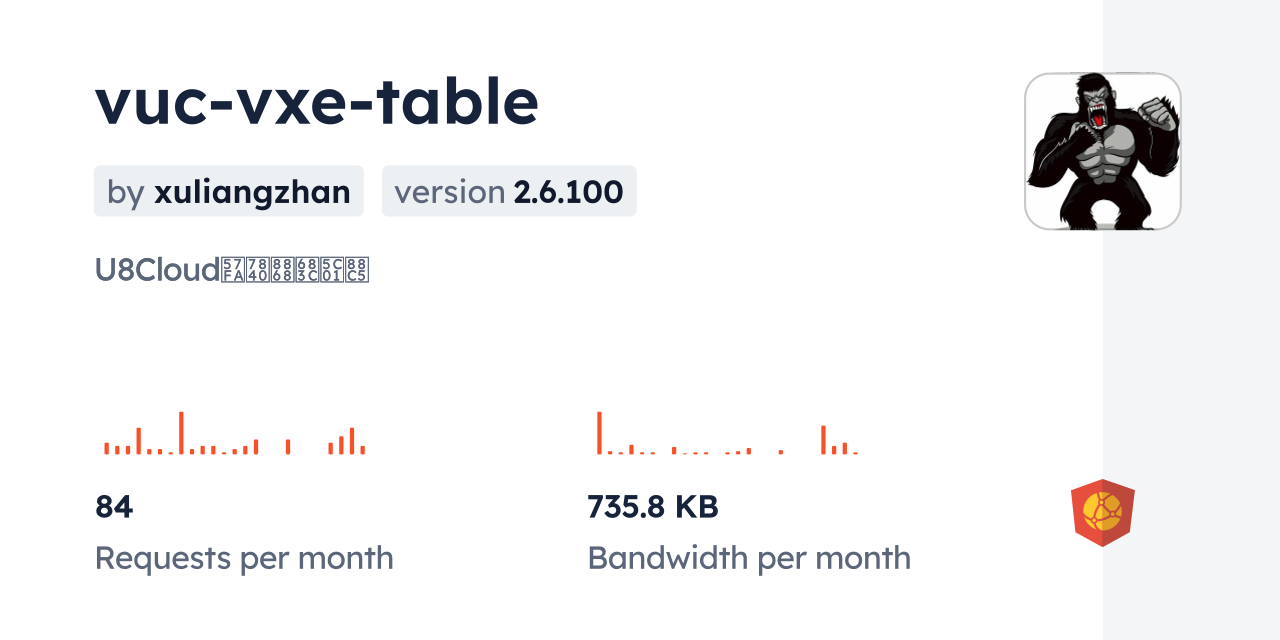Click the first tall bar in bandwidth chart

point(599,432)
